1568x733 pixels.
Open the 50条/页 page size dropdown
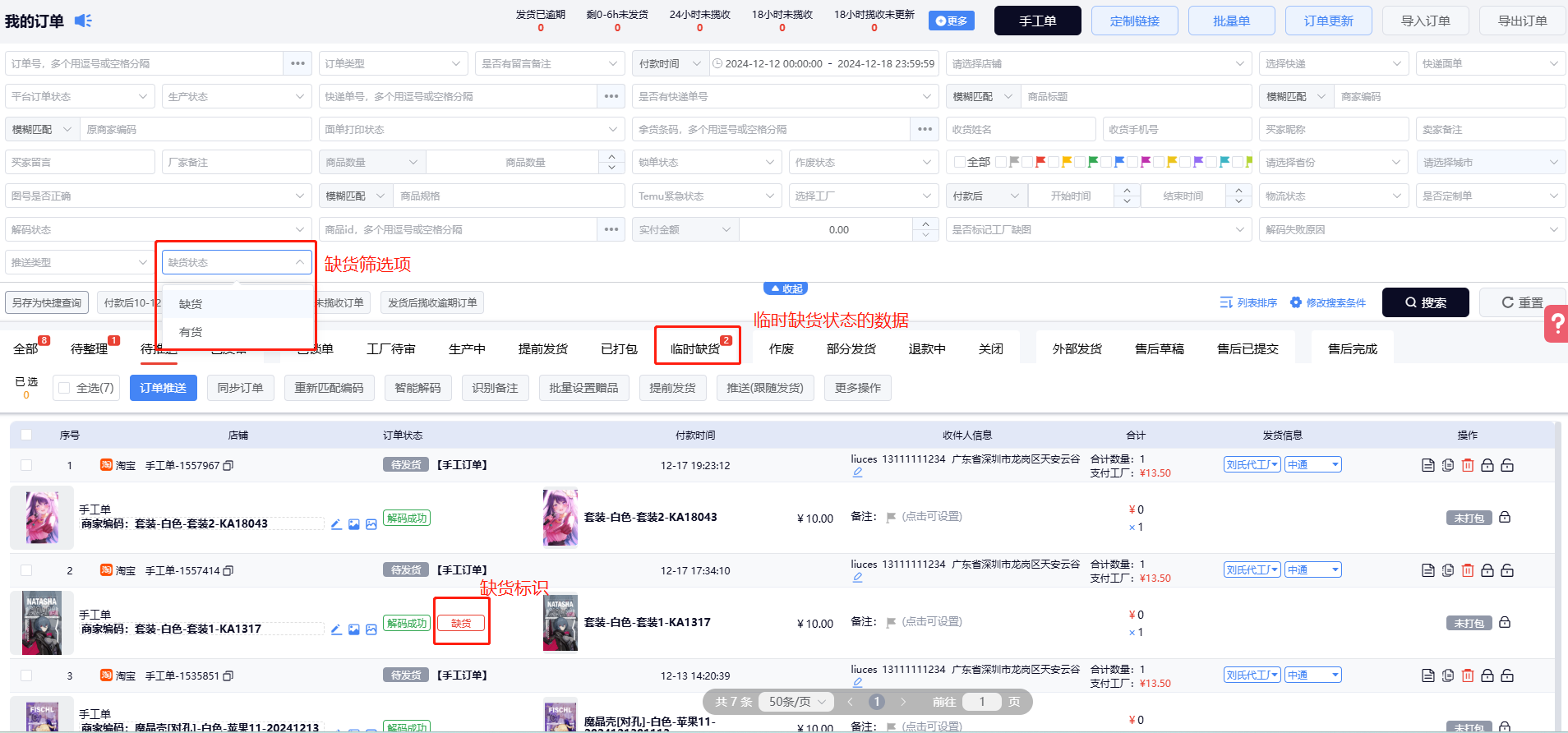click(797, 702)
